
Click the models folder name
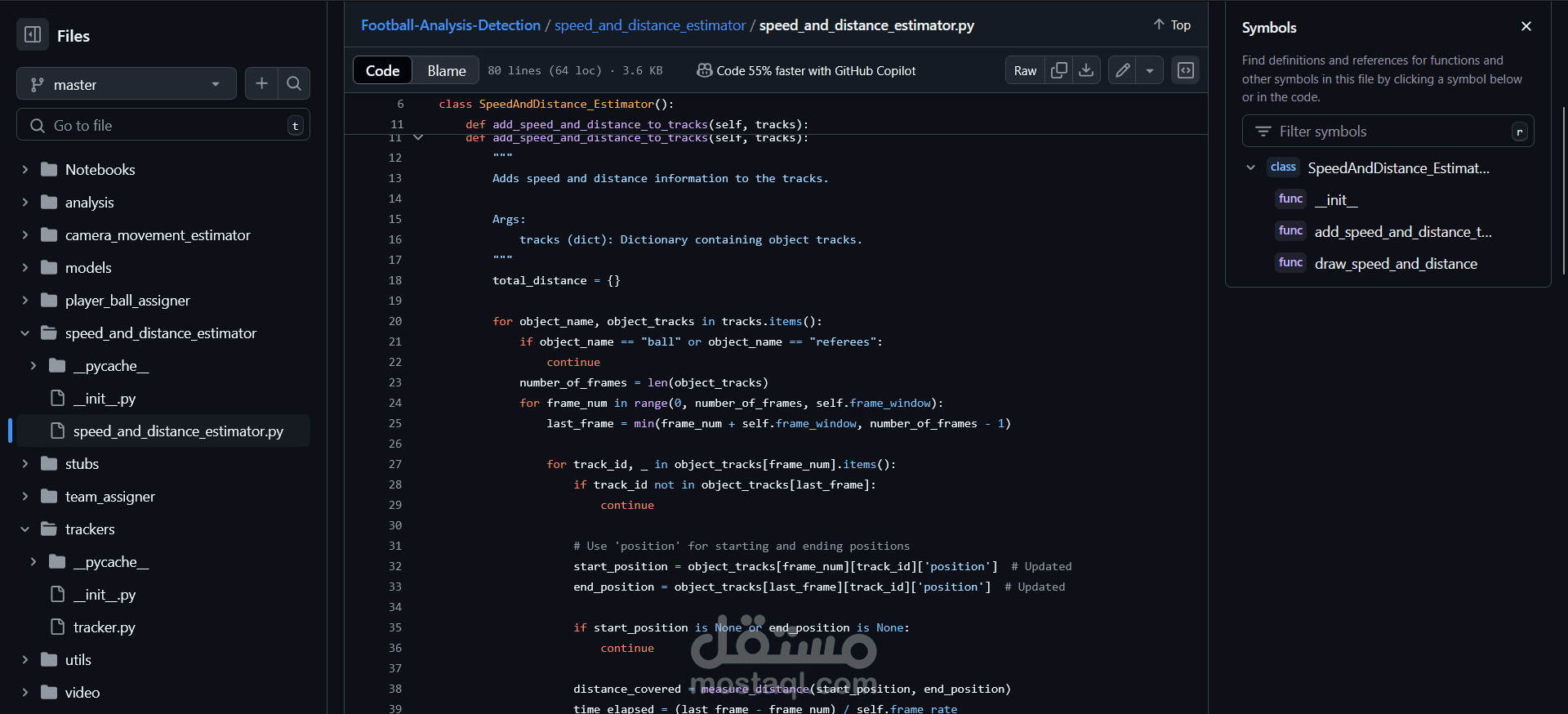click(88, 267)
